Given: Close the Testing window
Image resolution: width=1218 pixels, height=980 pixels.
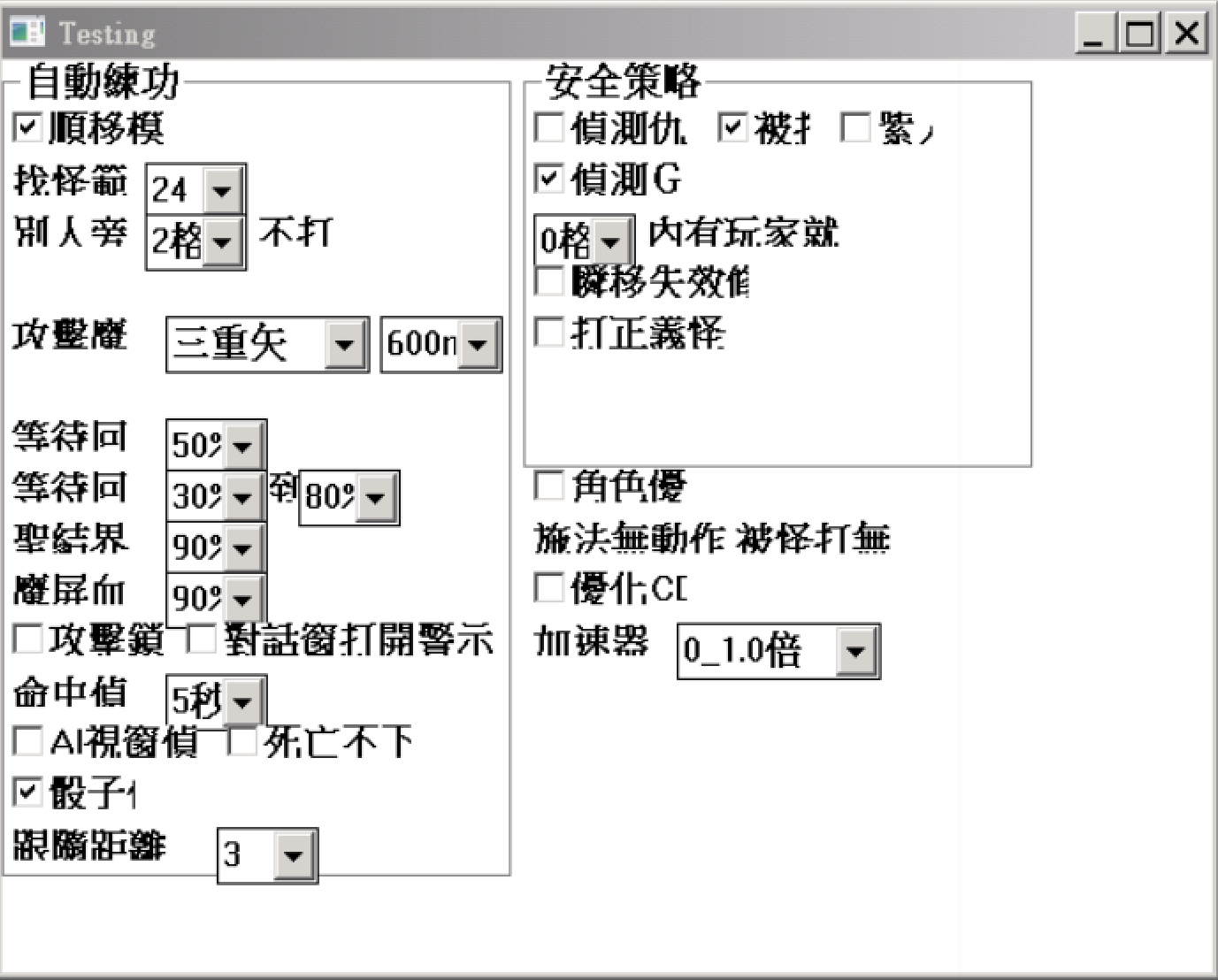Looking at the screenshot, I should [x=1186, y=34].
